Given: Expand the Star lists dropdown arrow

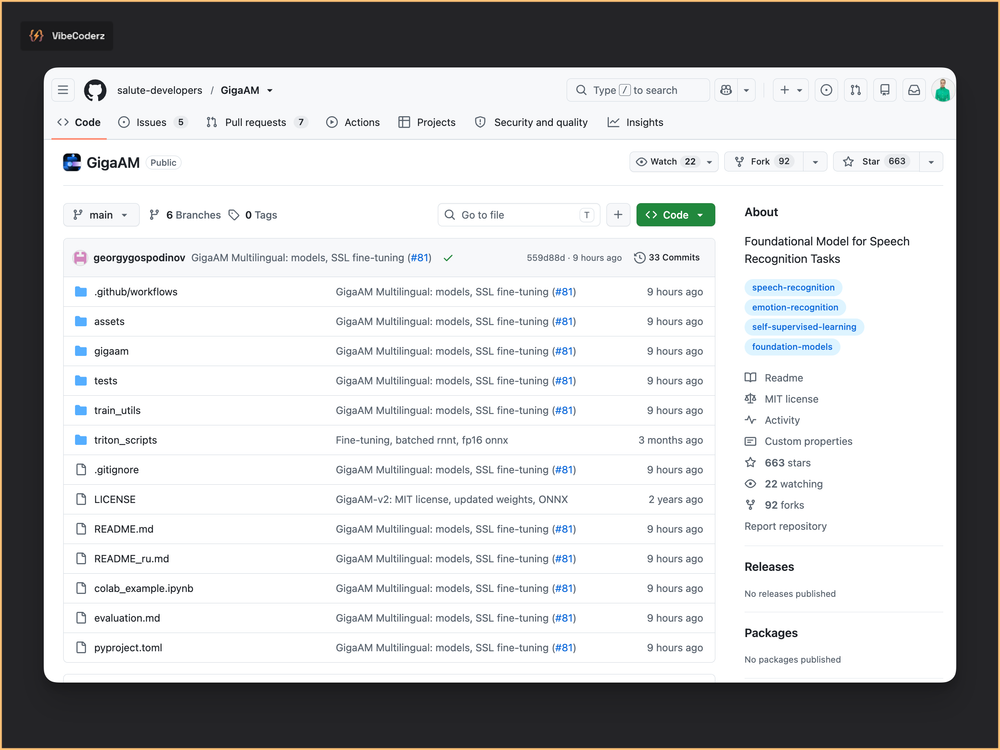Looking at the screenshot, I should 931,162.
